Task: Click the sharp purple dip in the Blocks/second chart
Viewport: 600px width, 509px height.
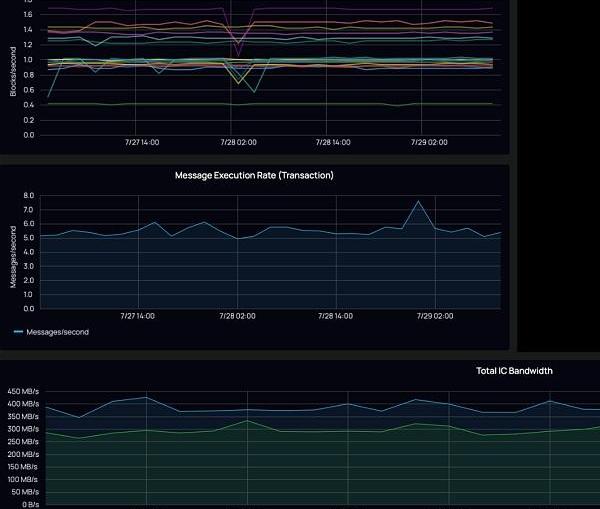Action: point(237,53)
